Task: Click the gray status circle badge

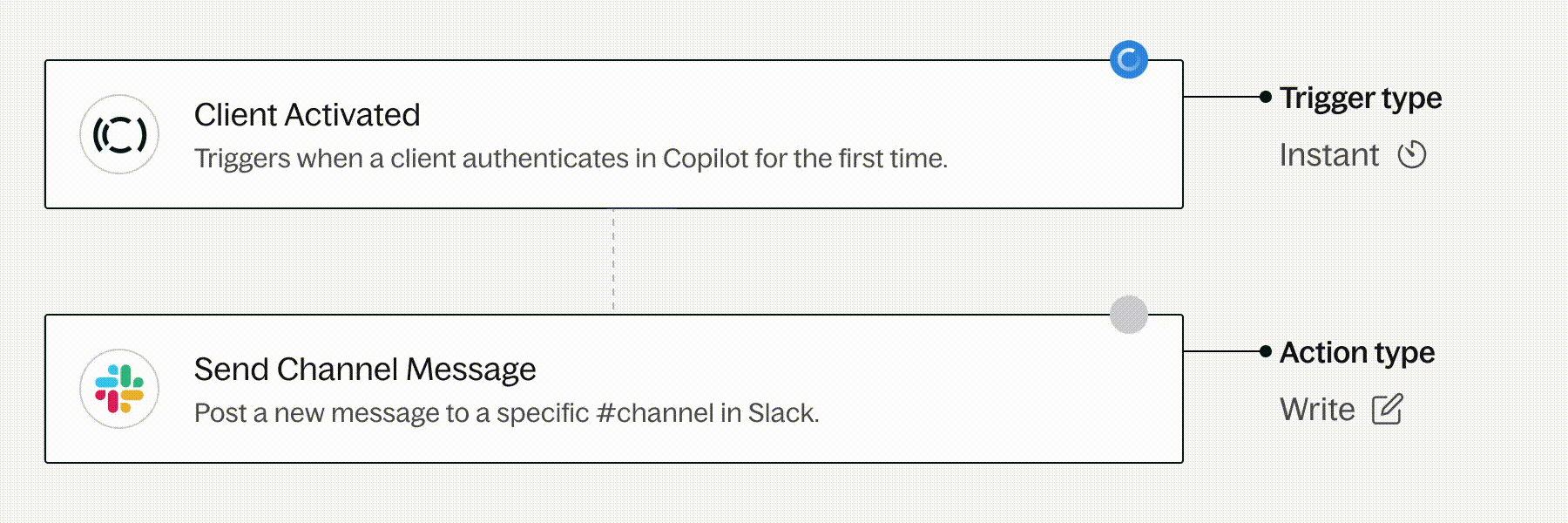Action: [x=1129, y=315]
